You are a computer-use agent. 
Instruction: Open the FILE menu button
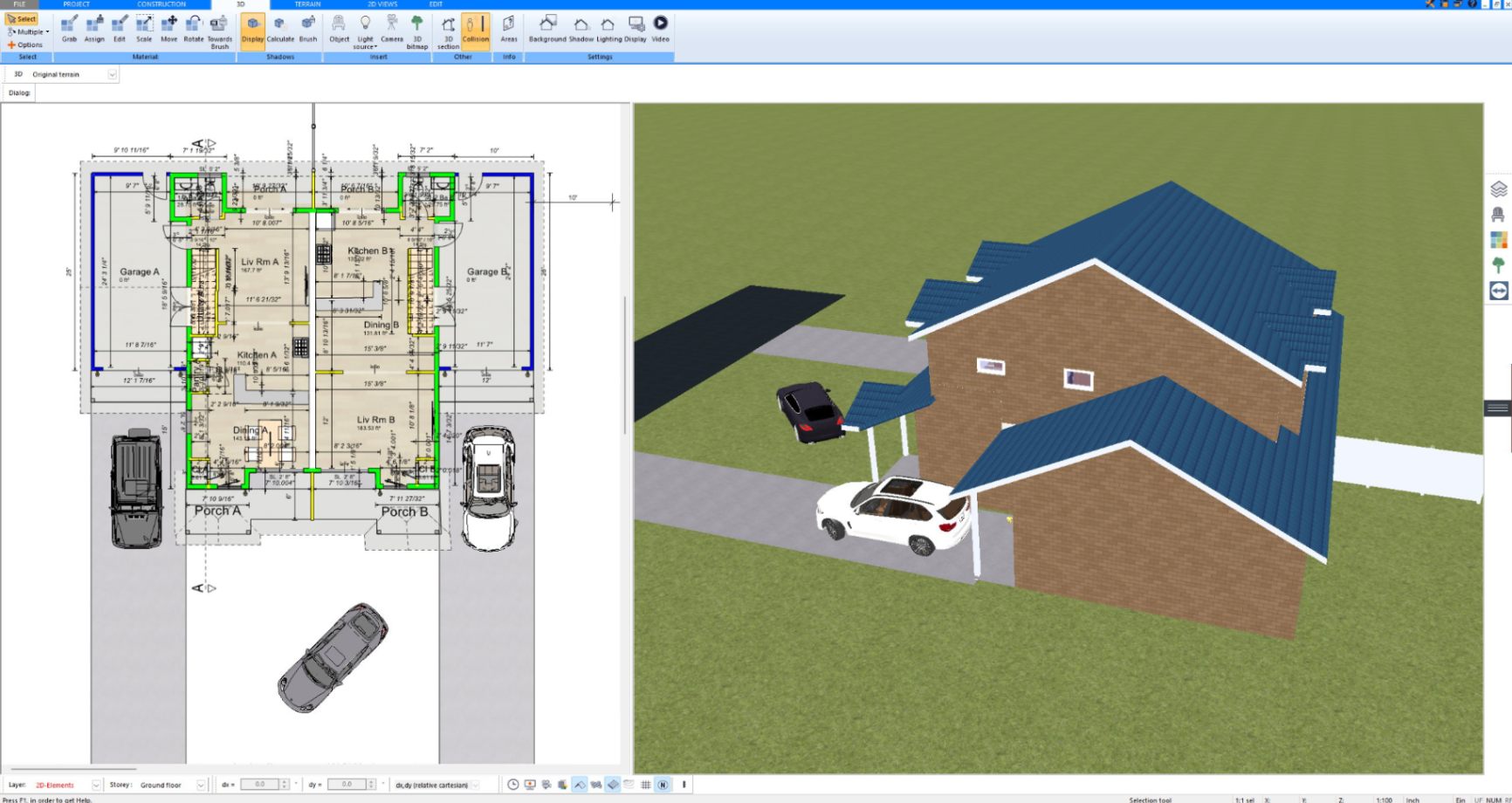[19, 4]
